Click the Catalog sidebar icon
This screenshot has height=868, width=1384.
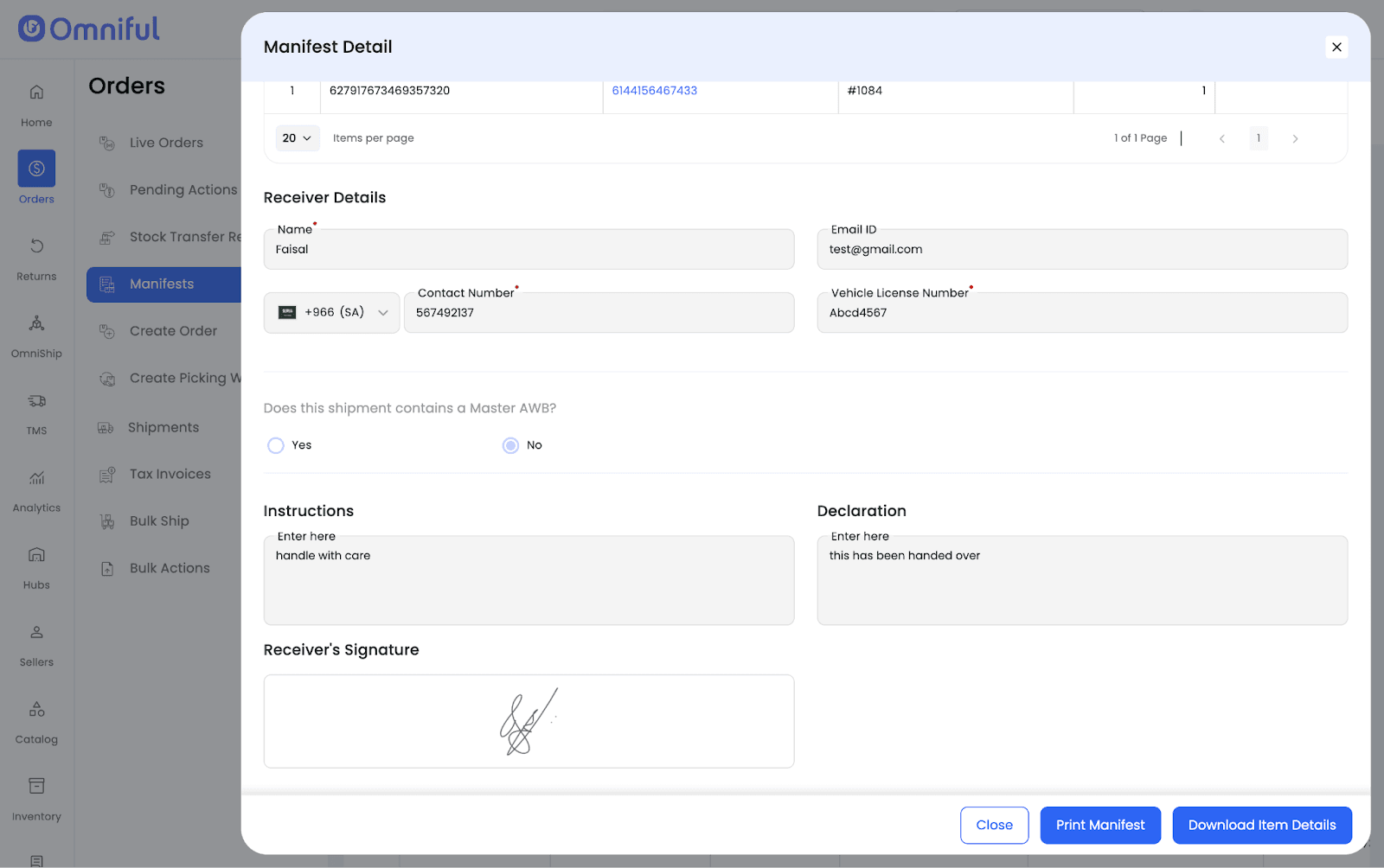(x=36, y=710)
